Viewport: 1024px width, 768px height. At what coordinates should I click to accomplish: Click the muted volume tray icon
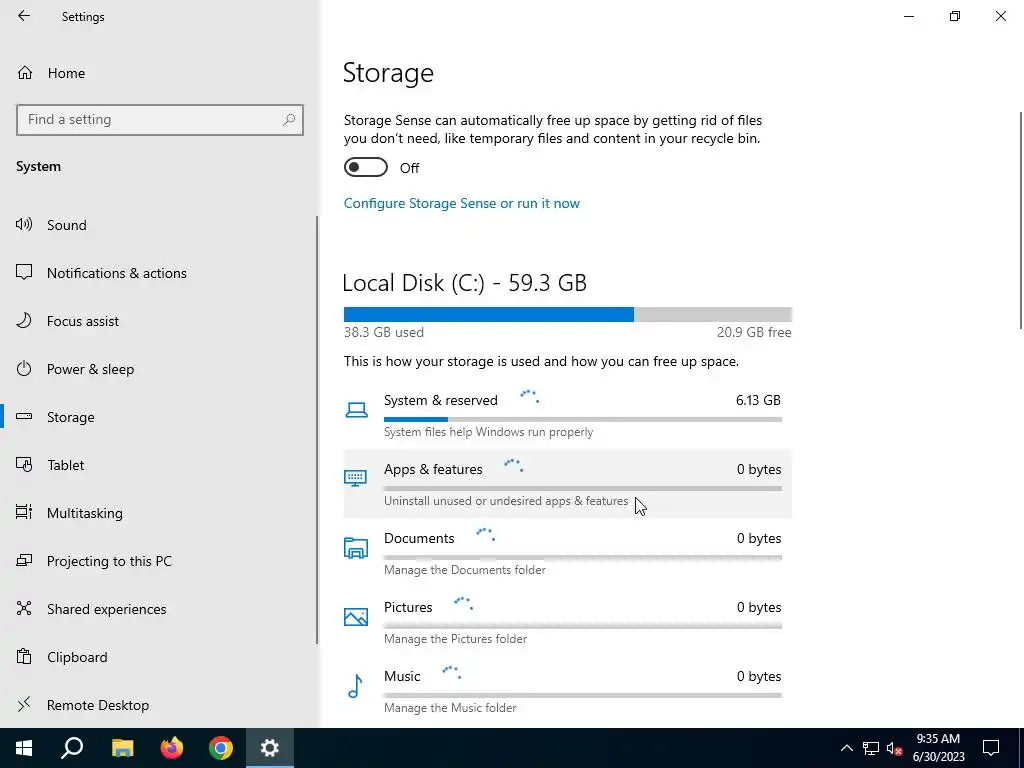[895, 748]
